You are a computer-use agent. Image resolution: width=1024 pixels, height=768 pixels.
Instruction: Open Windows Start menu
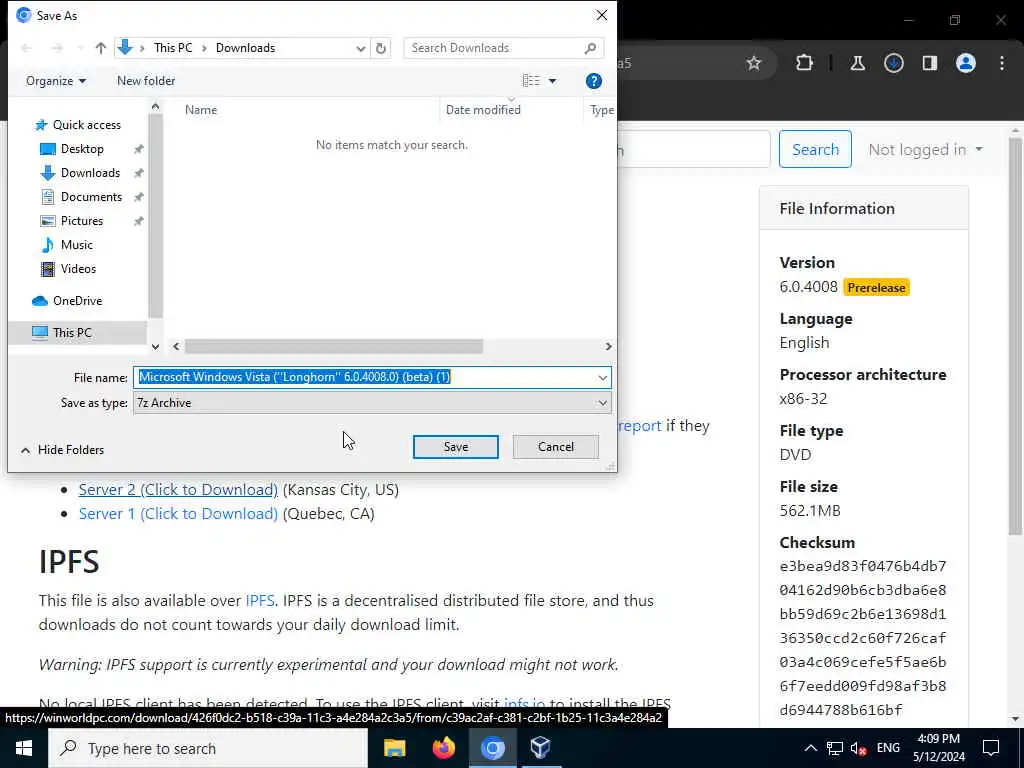(x=24, y=748)
